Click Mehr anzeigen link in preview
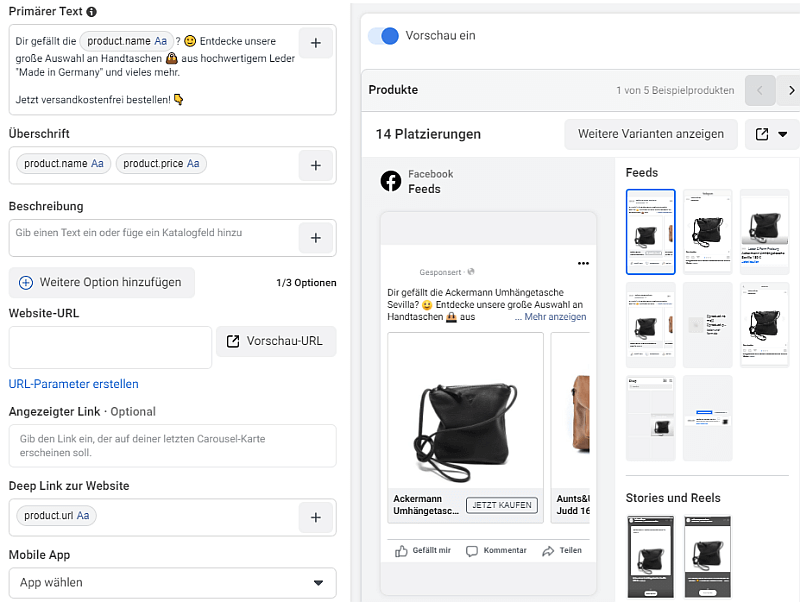The width and height of the screenshot is (800, 602). coord(555,317)
